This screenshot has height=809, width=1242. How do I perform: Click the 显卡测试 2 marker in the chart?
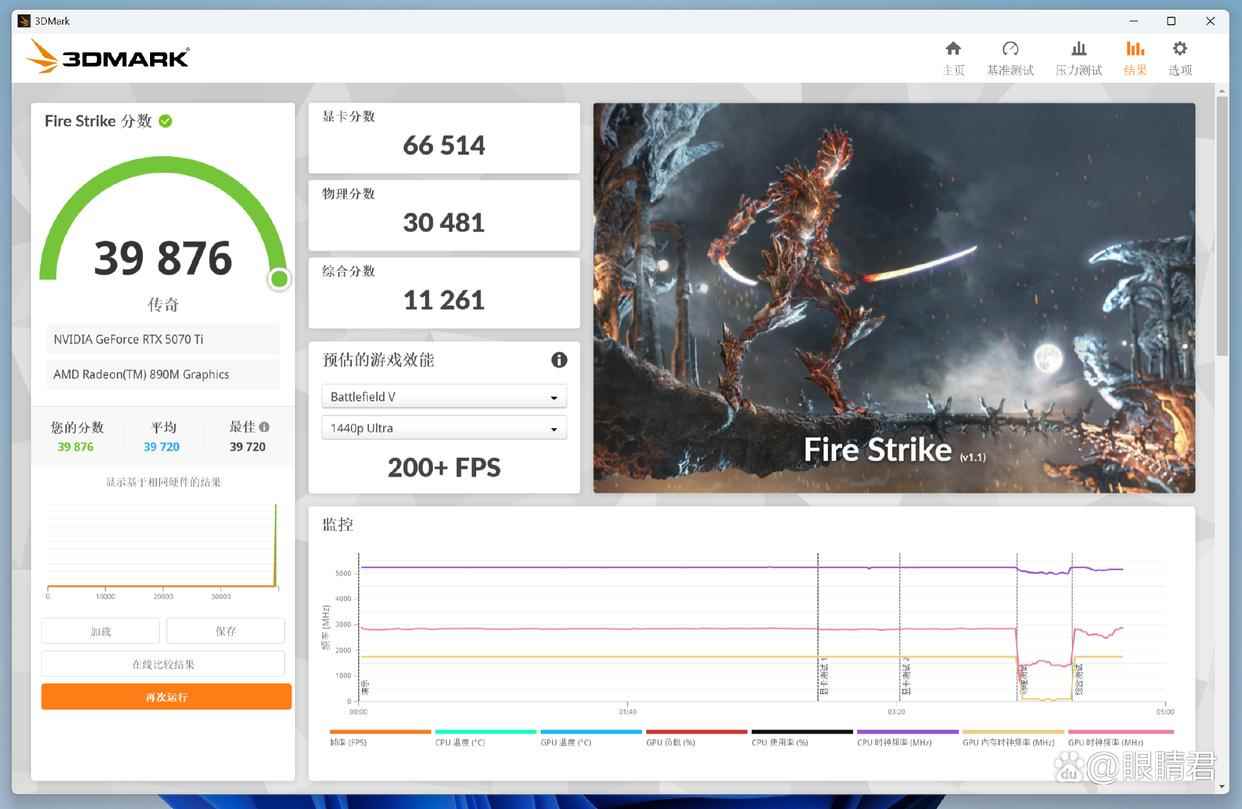(x=905, y=677)
